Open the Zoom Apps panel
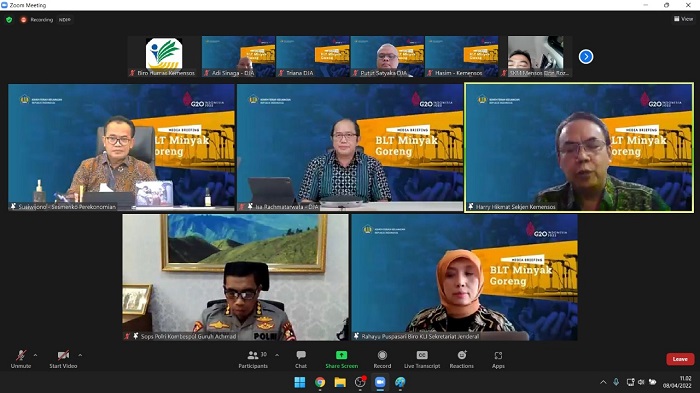700x393 pixels. (498, 359)
